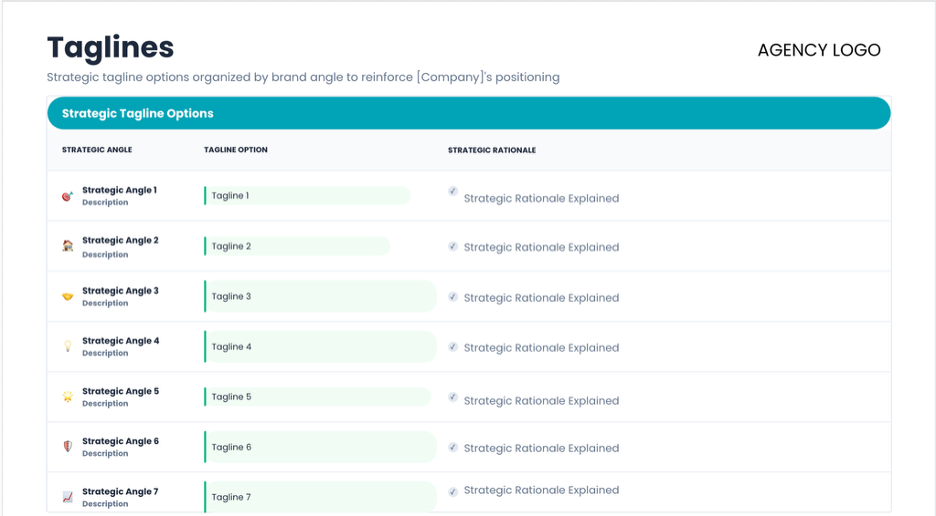936x516 pixels.
Task: Toggle the checkmark in the Tagline 4 rationale
Action: [x=453, y=346]
